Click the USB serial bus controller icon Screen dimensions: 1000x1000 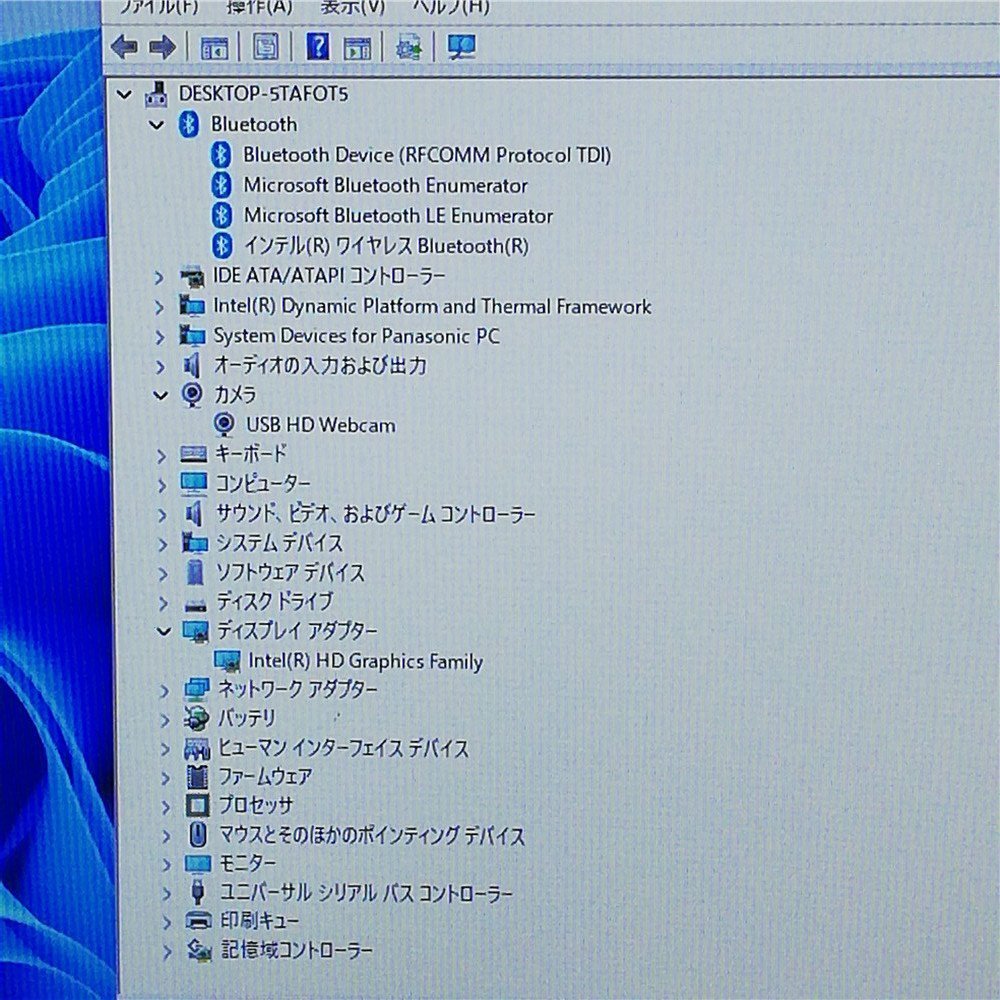[198, 893]
